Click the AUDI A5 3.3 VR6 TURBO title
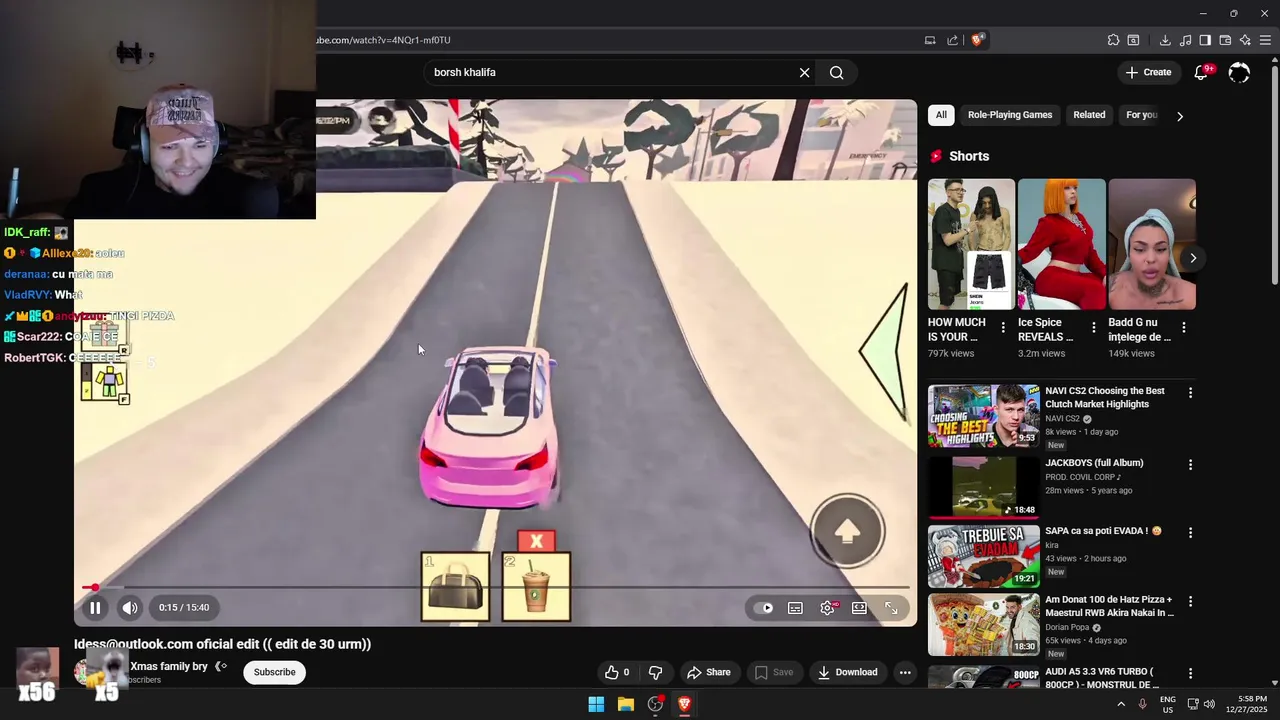 click(x=1102, y=678)
